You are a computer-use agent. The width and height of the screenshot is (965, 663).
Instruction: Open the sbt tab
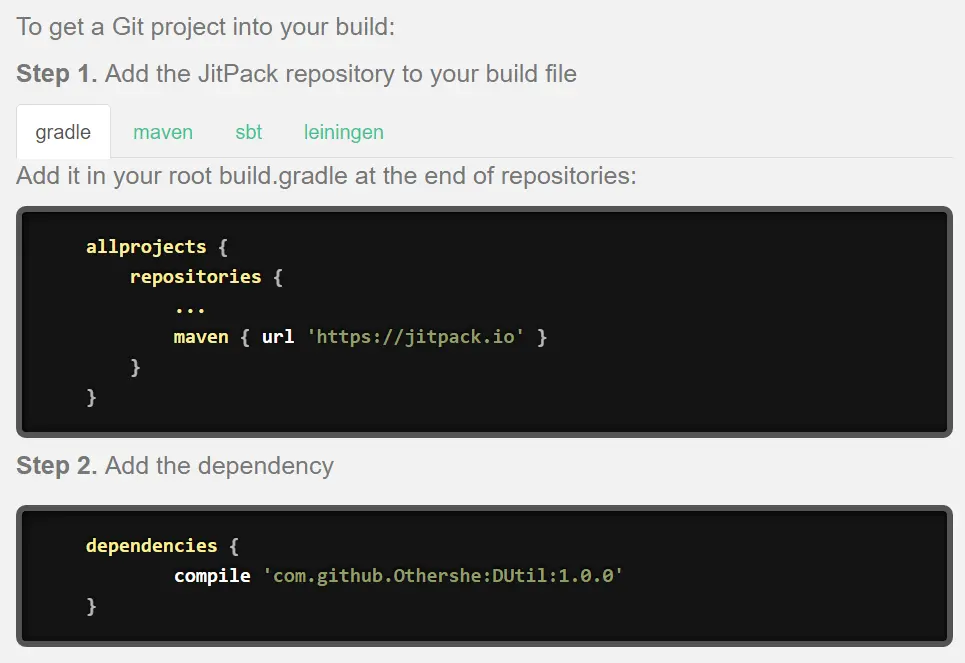[249, 132]
